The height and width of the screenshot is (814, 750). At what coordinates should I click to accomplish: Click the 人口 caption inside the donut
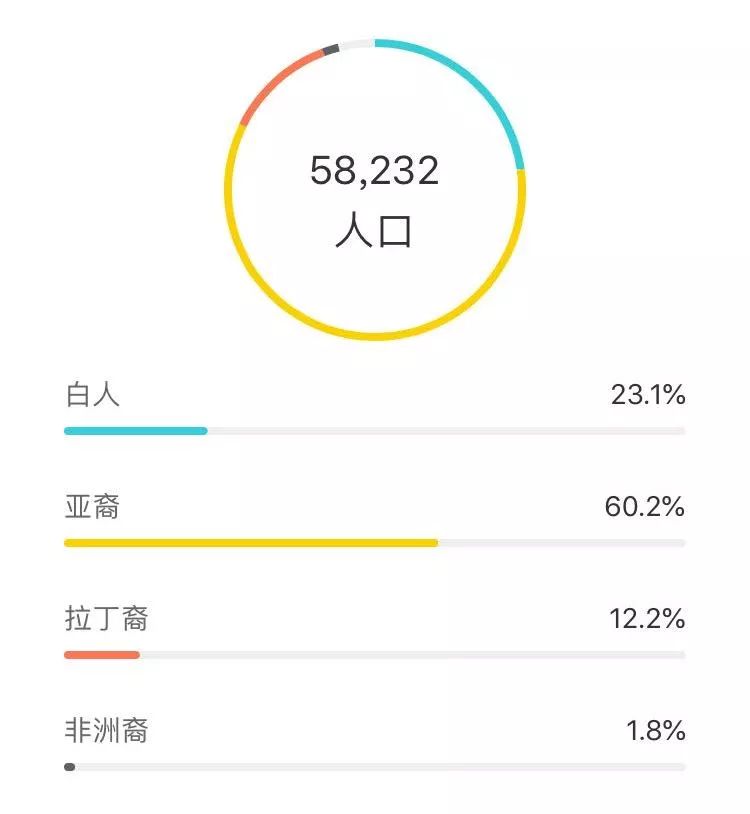374,229
